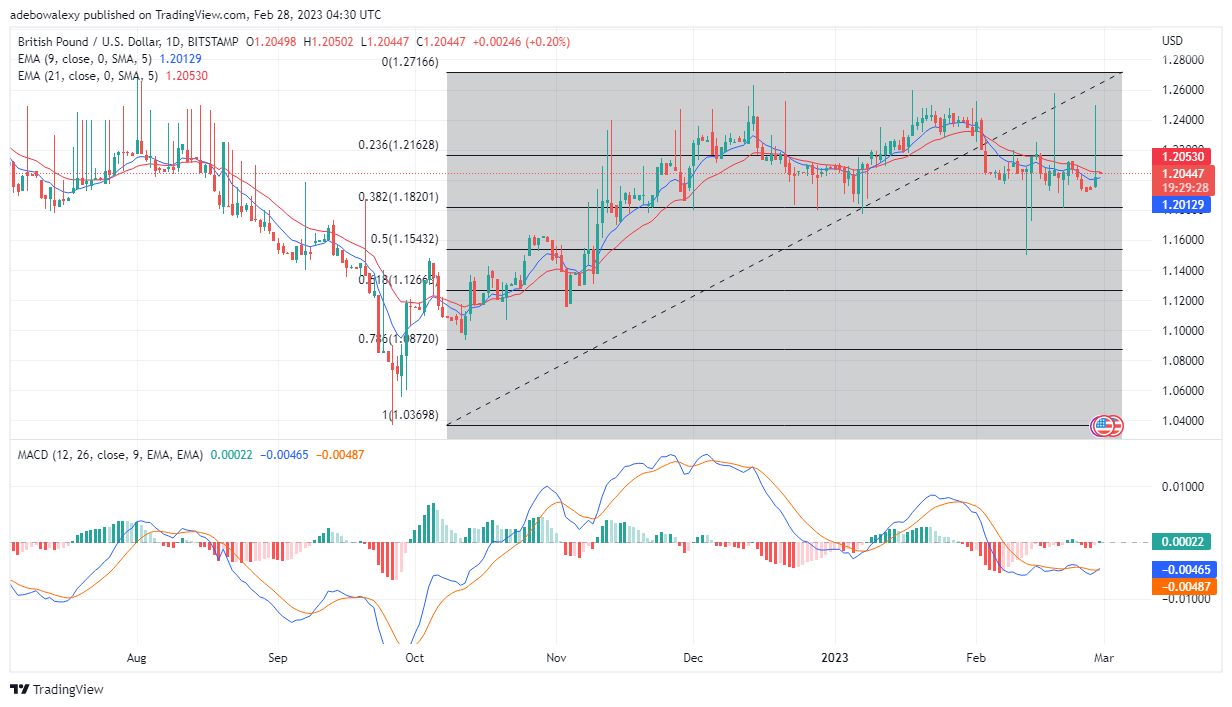
Task: Open the US flag economic event icon
Action: point(1104,426)
